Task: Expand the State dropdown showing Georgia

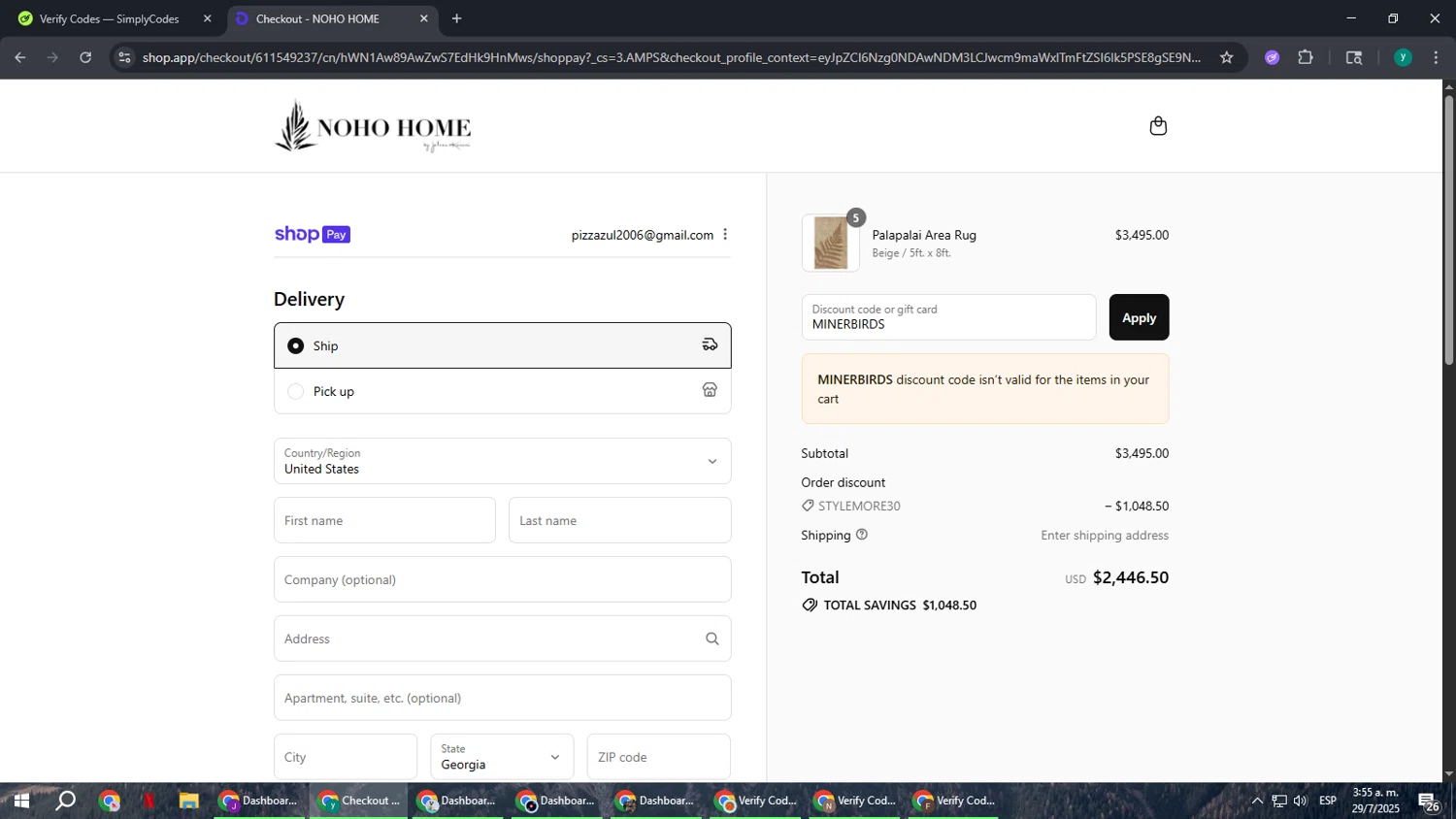Action: [502, 757]
